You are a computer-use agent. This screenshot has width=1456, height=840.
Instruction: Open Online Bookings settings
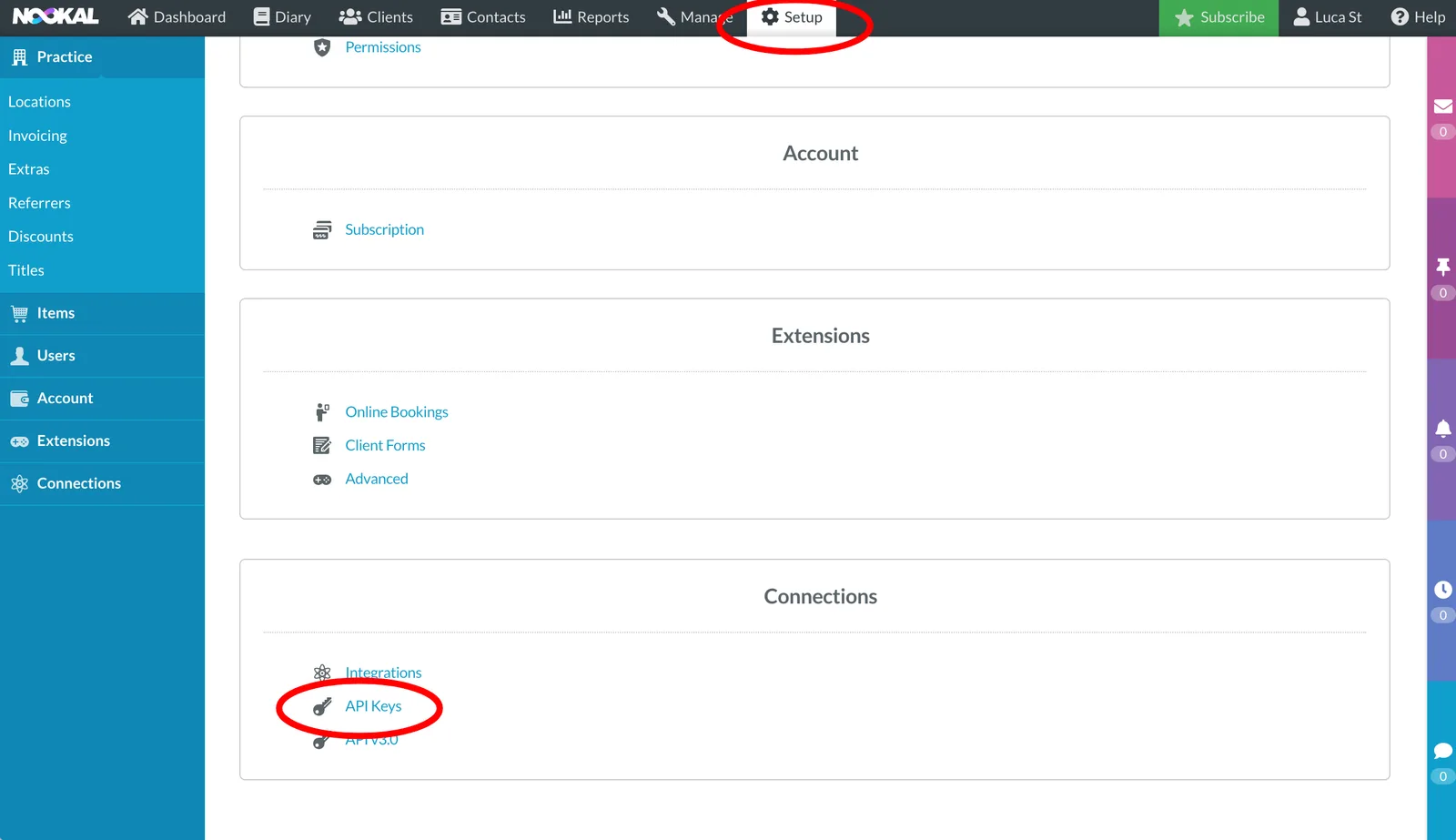click(397, 412)
